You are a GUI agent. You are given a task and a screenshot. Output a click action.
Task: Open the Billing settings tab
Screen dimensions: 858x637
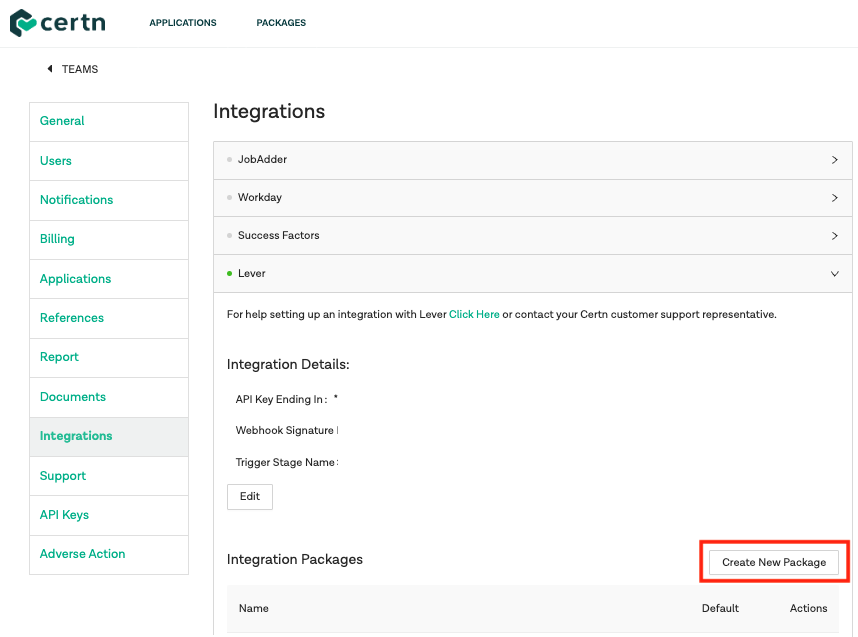pyautogui.click(x=109, y=240)
